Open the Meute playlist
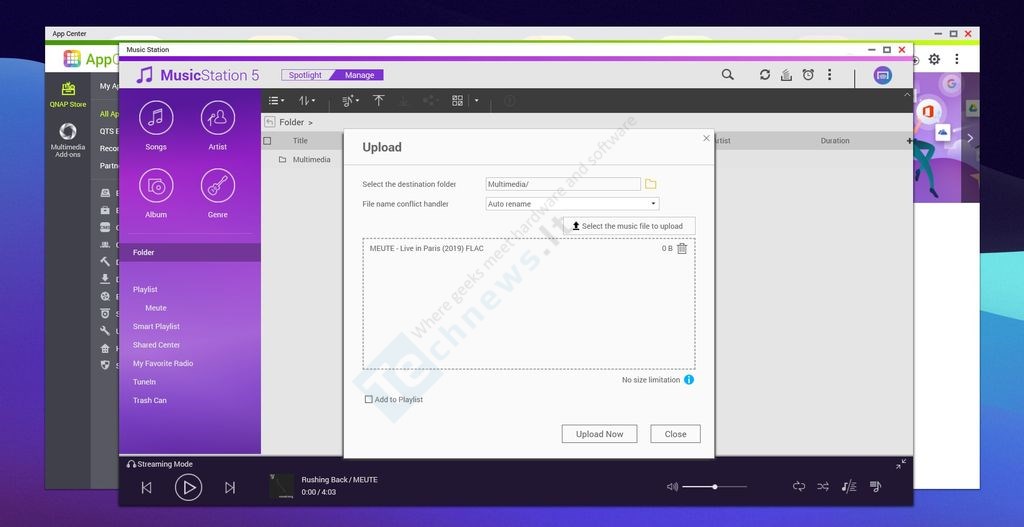This screenshot has width=1024, height=527. point(155,308)
